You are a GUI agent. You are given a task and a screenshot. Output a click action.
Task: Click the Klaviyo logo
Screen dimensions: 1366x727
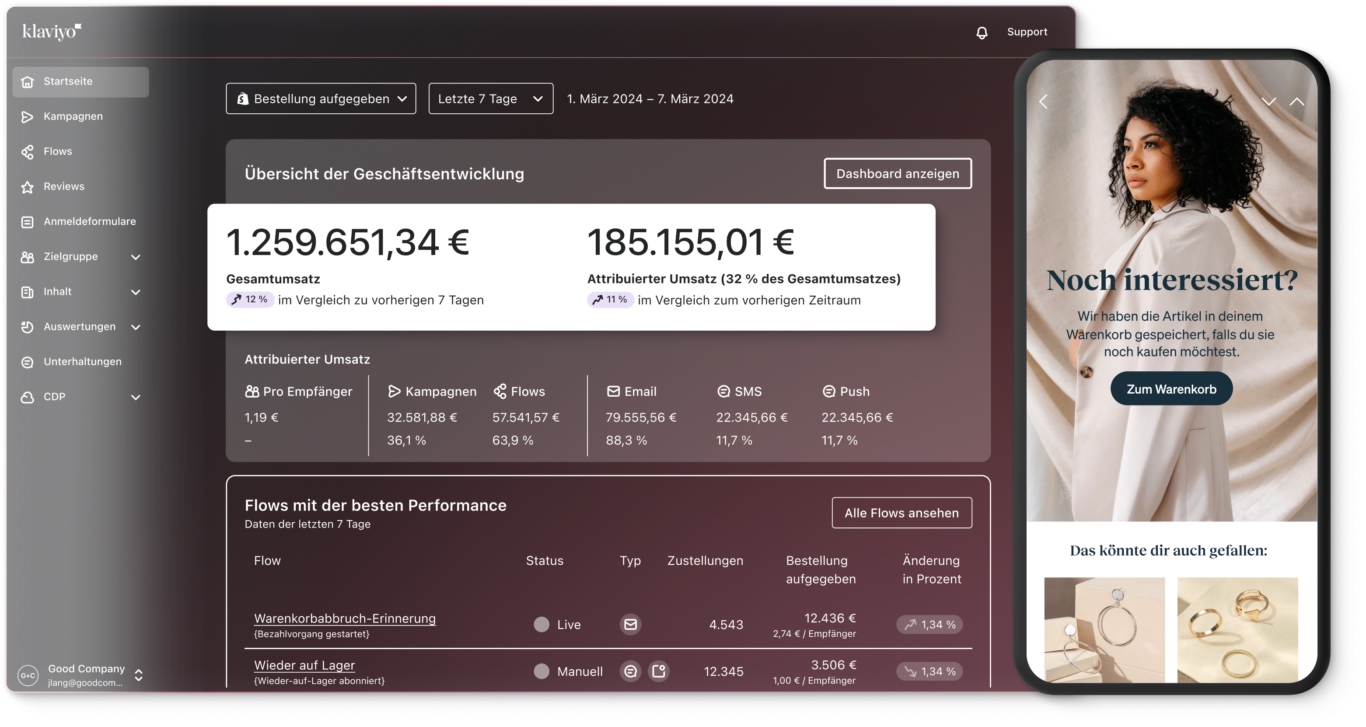coord(52,32)
